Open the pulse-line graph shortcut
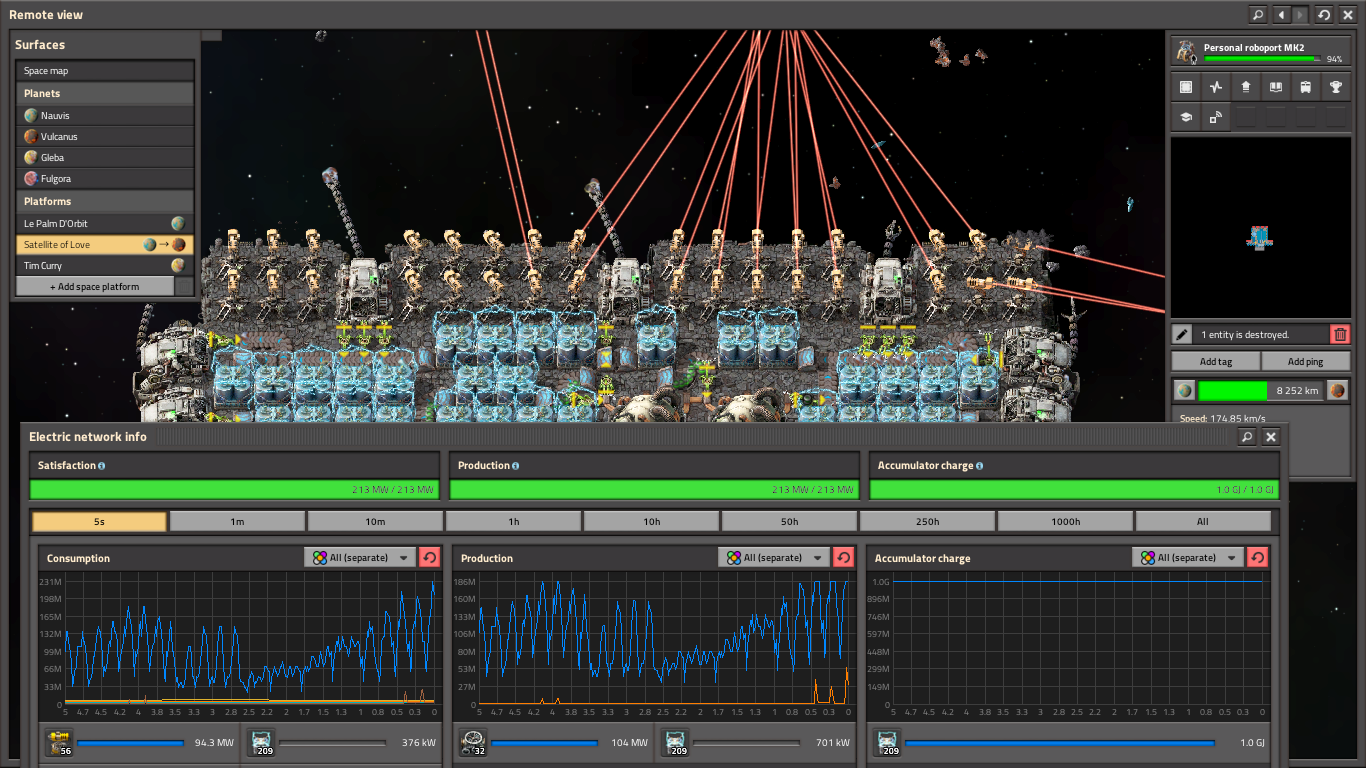The height and width of the screenshot is (768, 1366). coord(1216,87)
